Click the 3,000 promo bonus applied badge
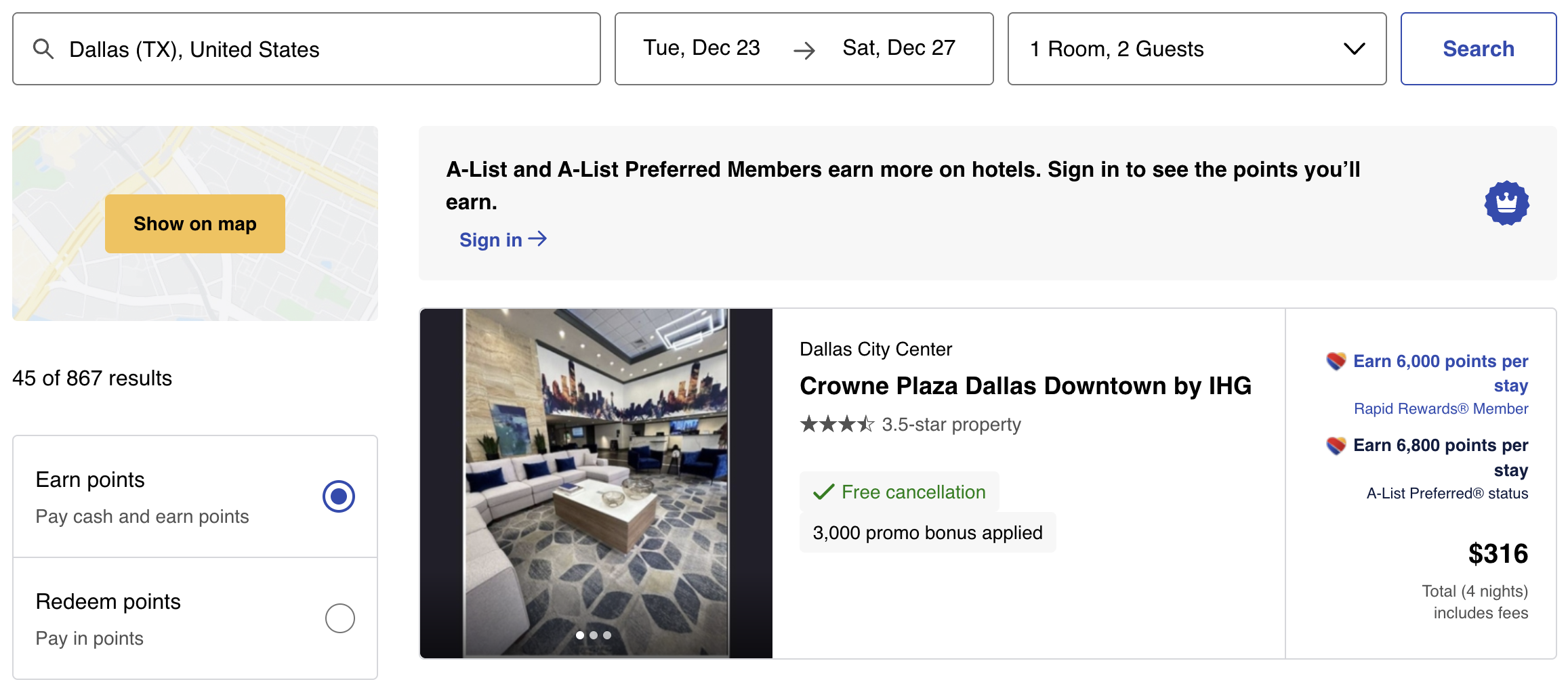 point(927,532)
